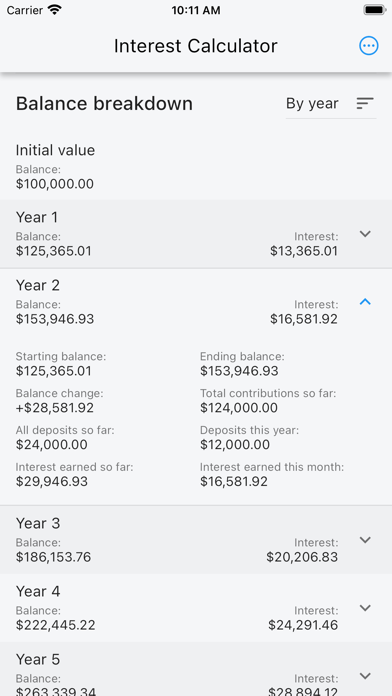Tap Total contributions so far value

239,408
